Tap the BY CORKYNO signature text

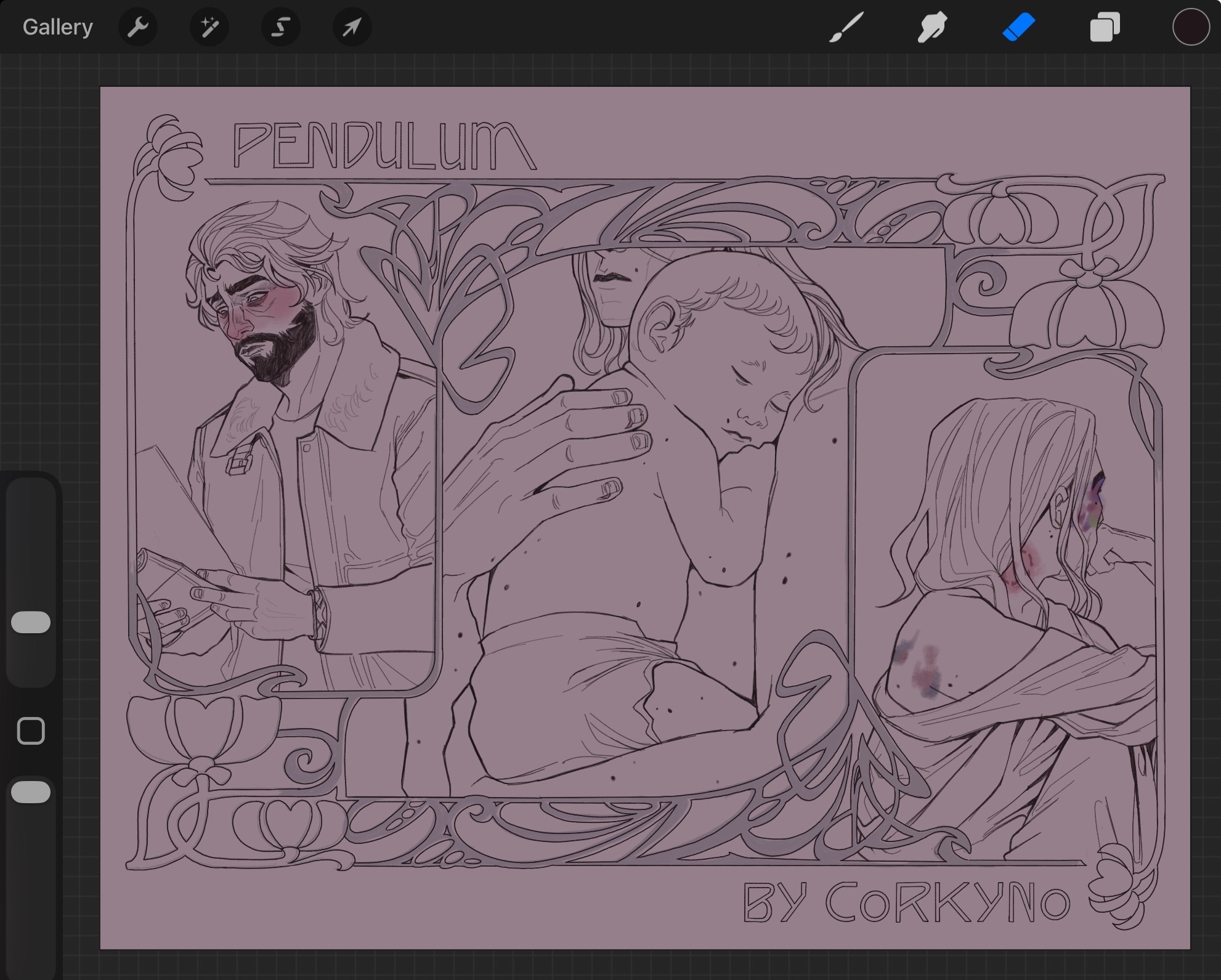point(906,903)
